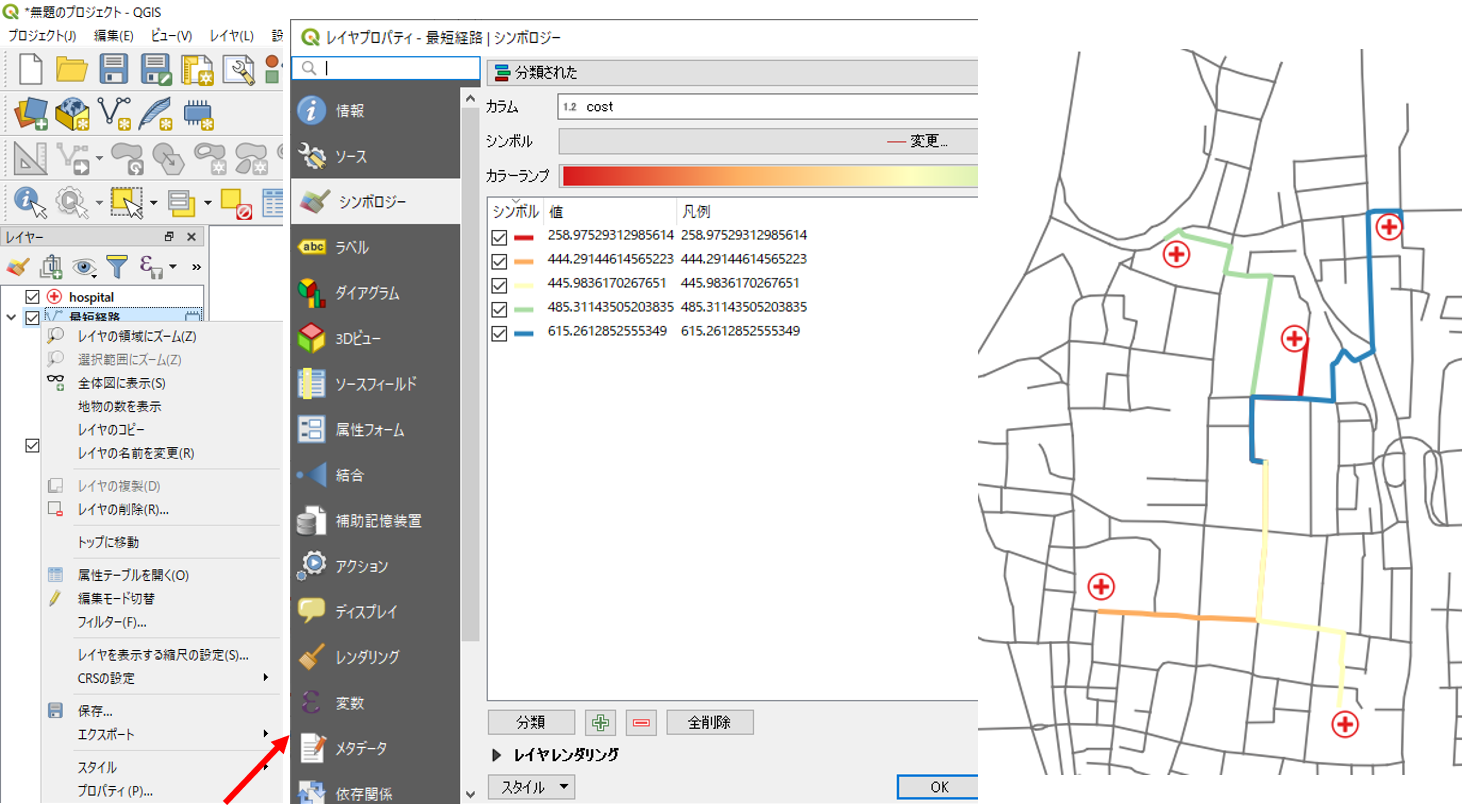Save the project using the floppy disk icon
This screenshot has height=806, width=1462.
click(x=114, y=69)
